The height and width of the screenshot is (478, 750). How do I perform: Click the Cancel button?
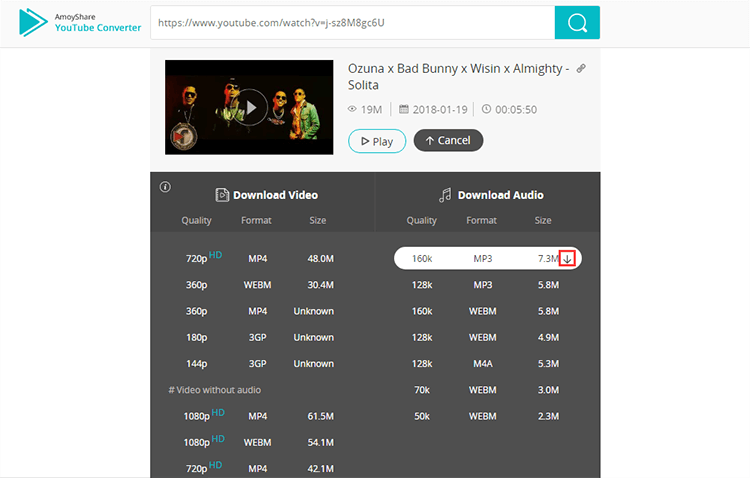pyautogui.click(x=448, y=140)
